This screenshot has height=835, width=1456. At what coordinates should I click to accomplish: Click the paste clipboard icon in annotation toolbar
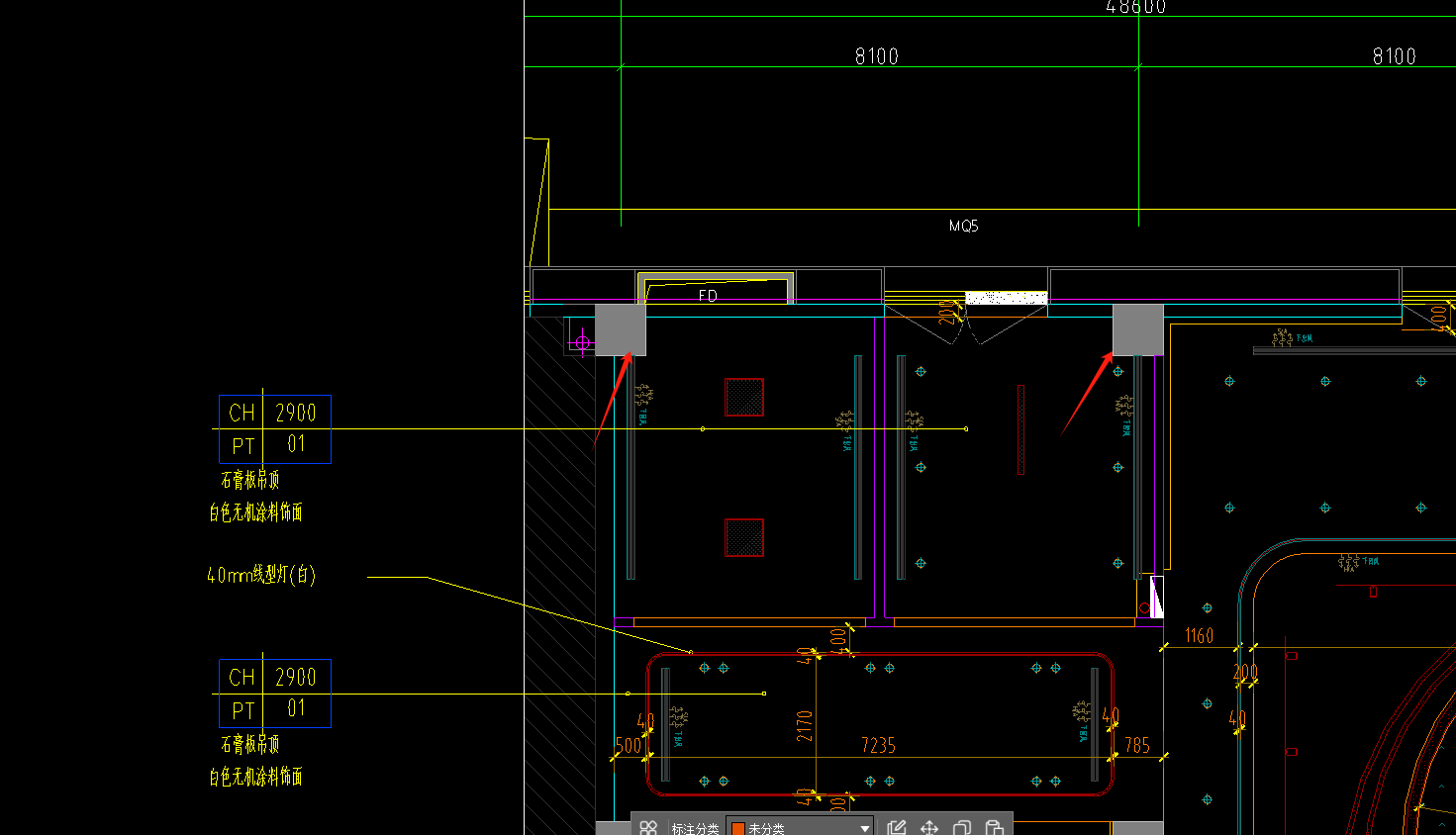[994, 827]
